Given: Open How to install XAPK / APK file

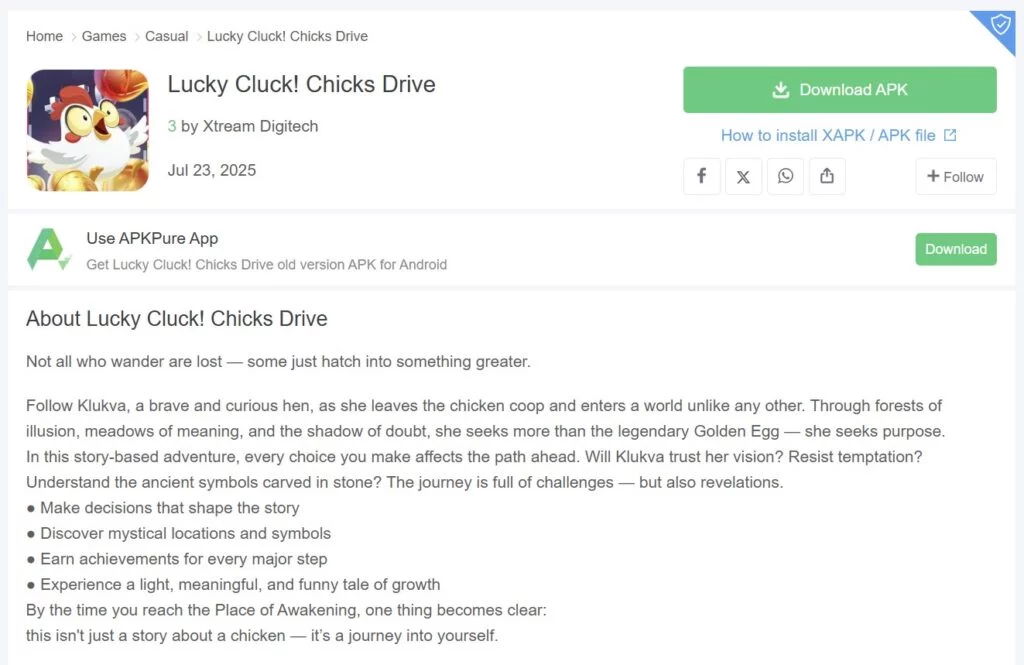Looking at the screenshot, I should click(x=828, y=135).
